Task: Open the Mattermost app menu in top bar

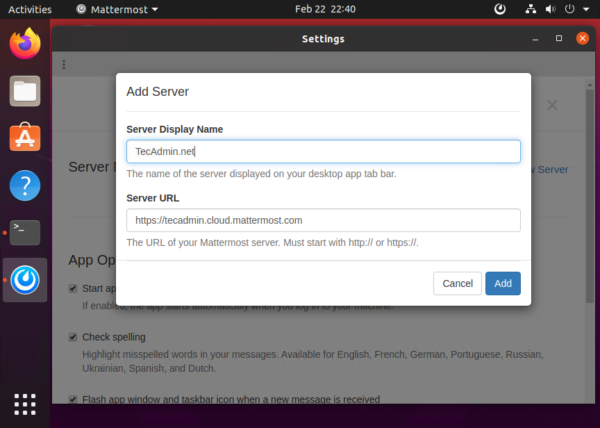Action: click(114, 9)
